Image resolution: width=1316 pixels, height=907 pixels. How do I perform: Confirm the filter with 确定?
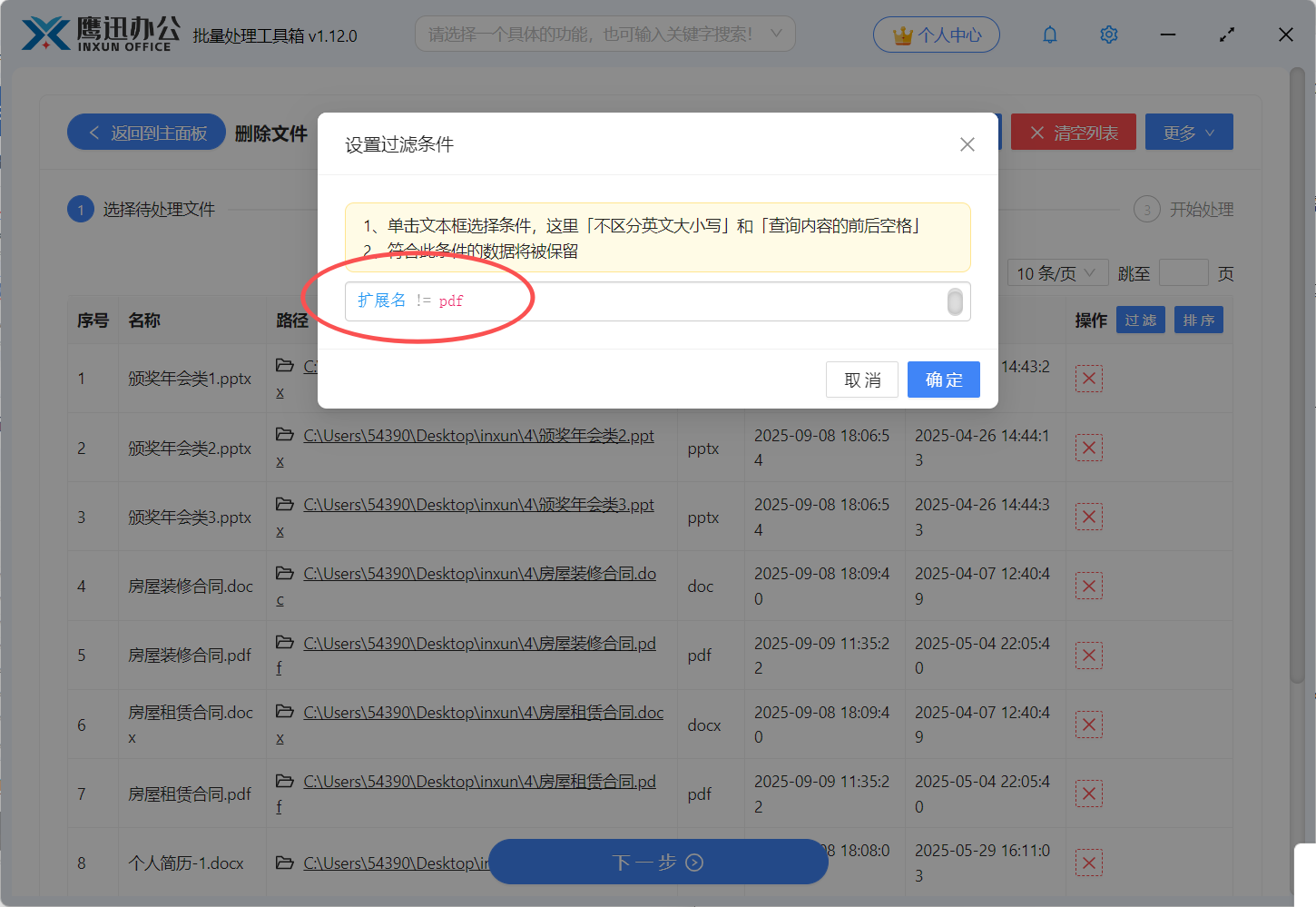coord(944,380)
